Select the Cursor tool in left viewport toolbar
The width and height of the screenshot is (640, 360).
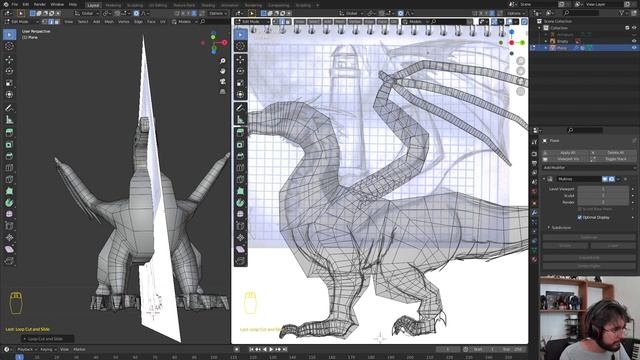click(9, 46)
